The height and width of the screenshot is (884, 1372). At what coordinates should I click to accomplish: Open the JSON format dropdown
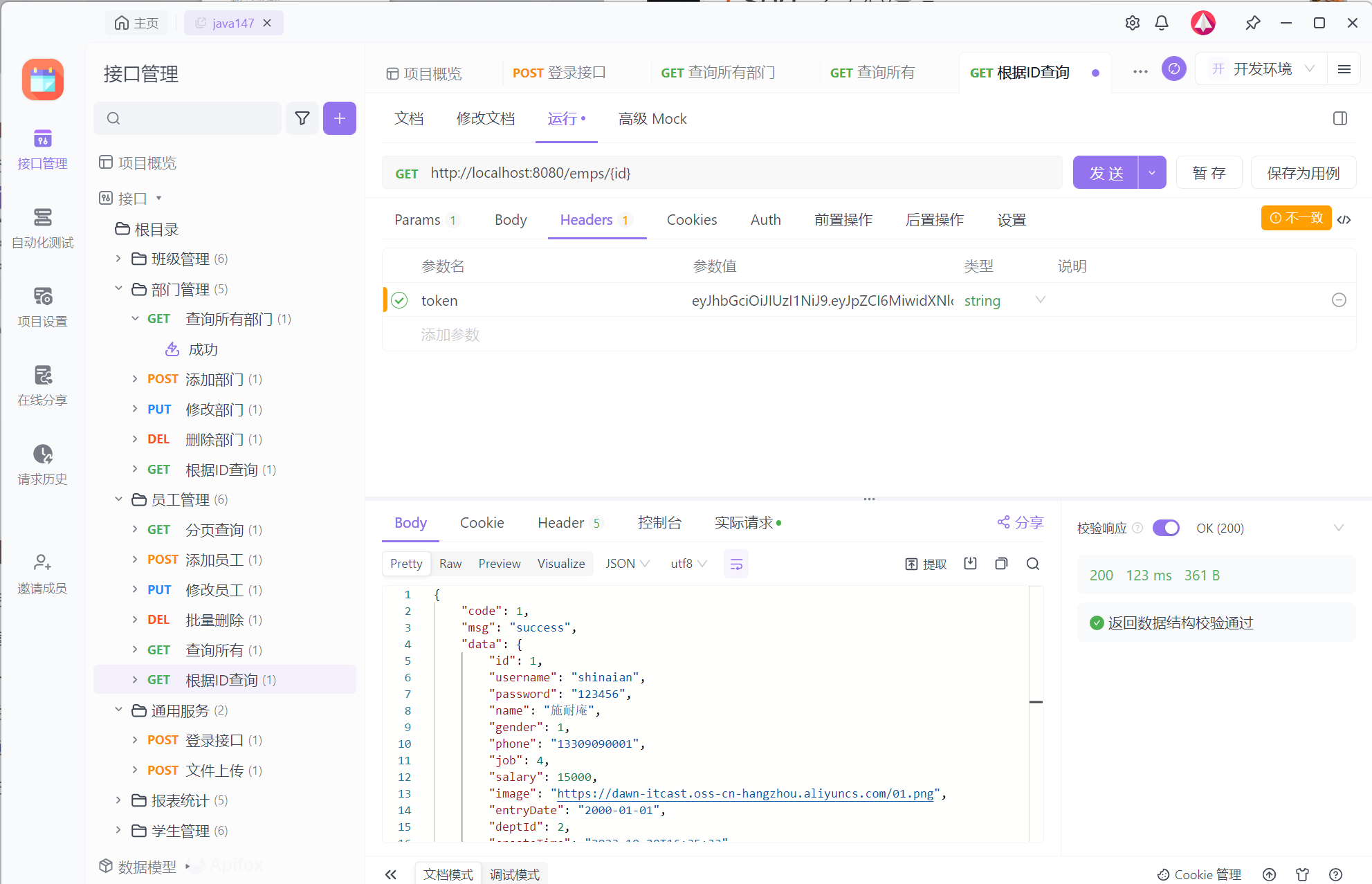[627, 564]
